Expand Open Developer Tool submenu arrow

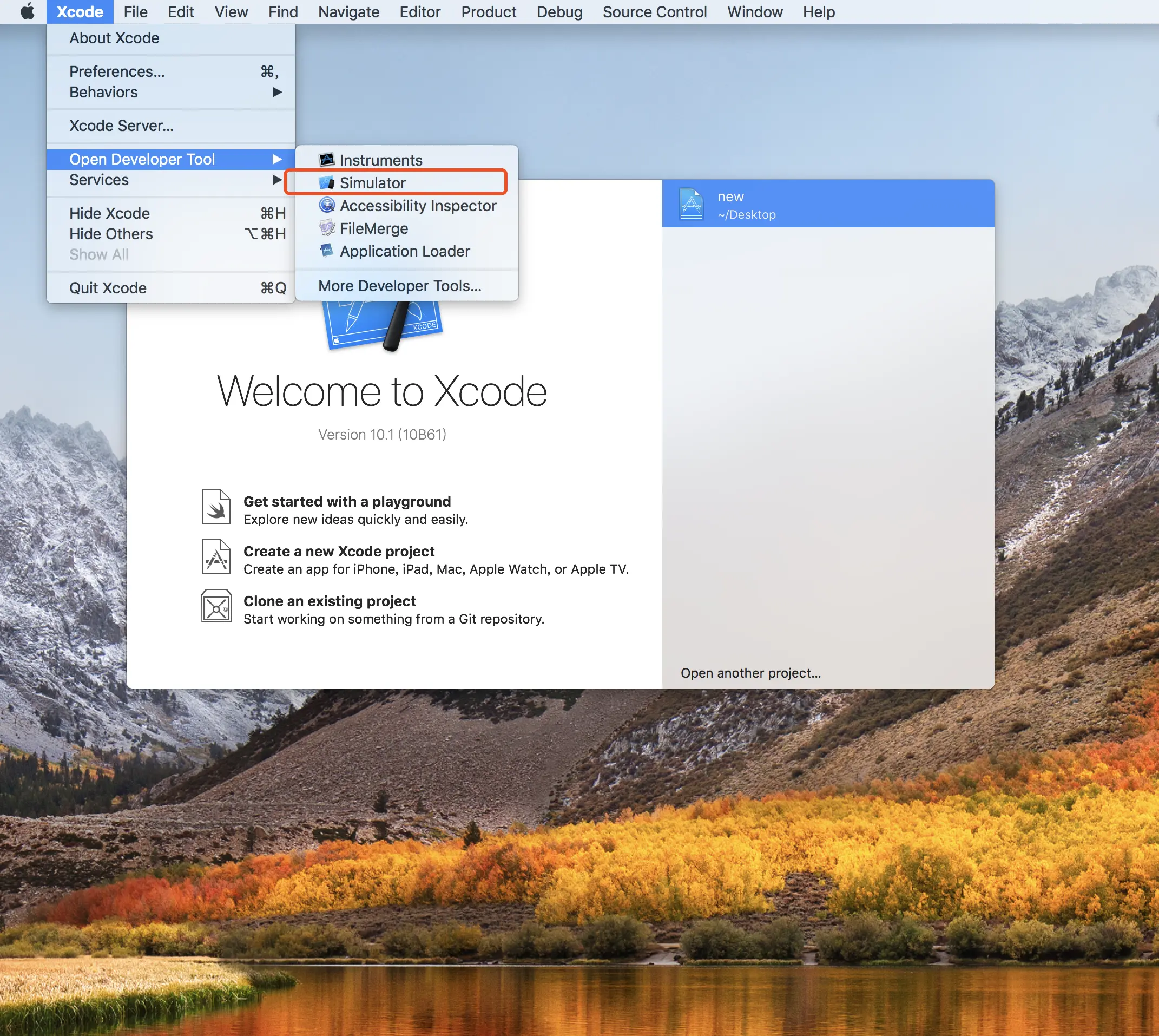[x=277, y=159]
